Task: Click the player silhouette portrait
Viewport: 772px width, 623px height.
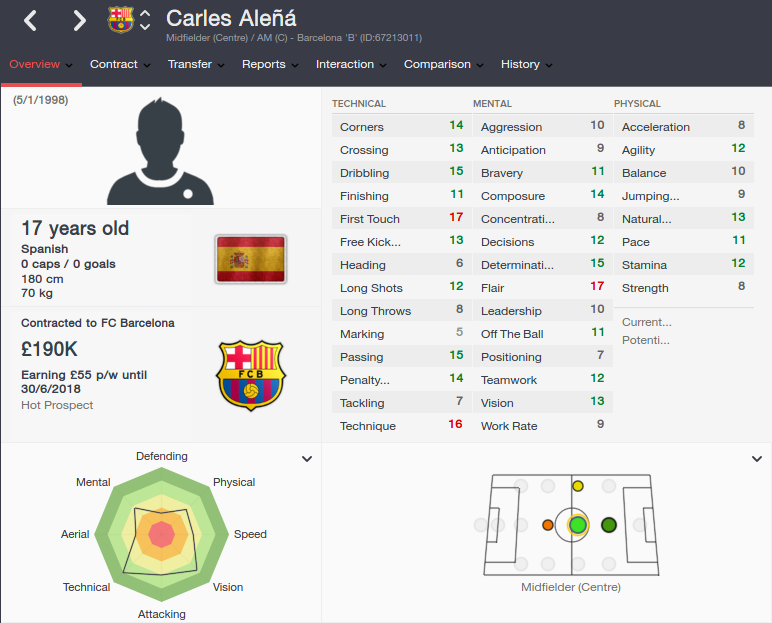Action: coord(161,151)
